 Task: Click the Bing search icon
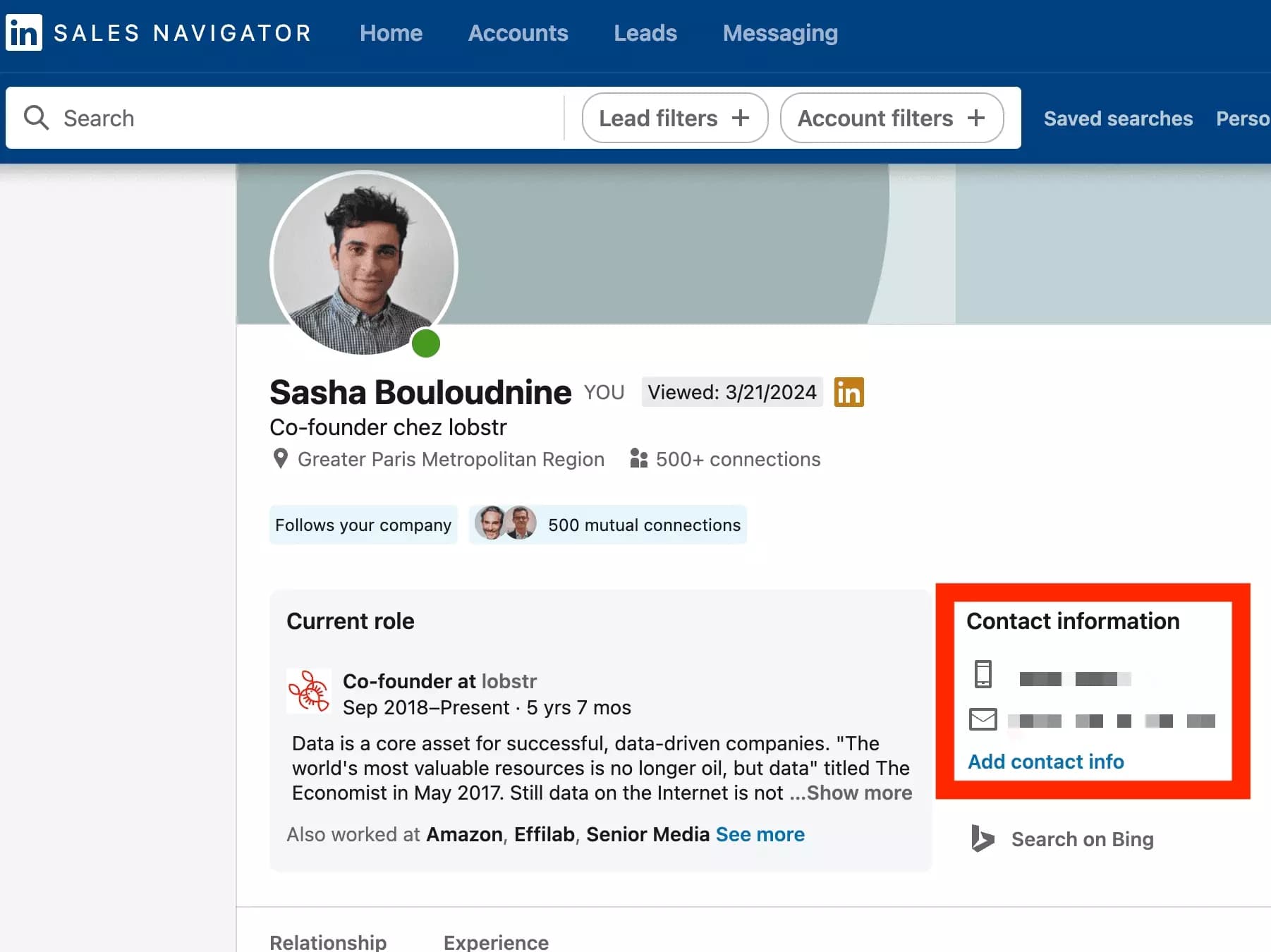[980, 838]
